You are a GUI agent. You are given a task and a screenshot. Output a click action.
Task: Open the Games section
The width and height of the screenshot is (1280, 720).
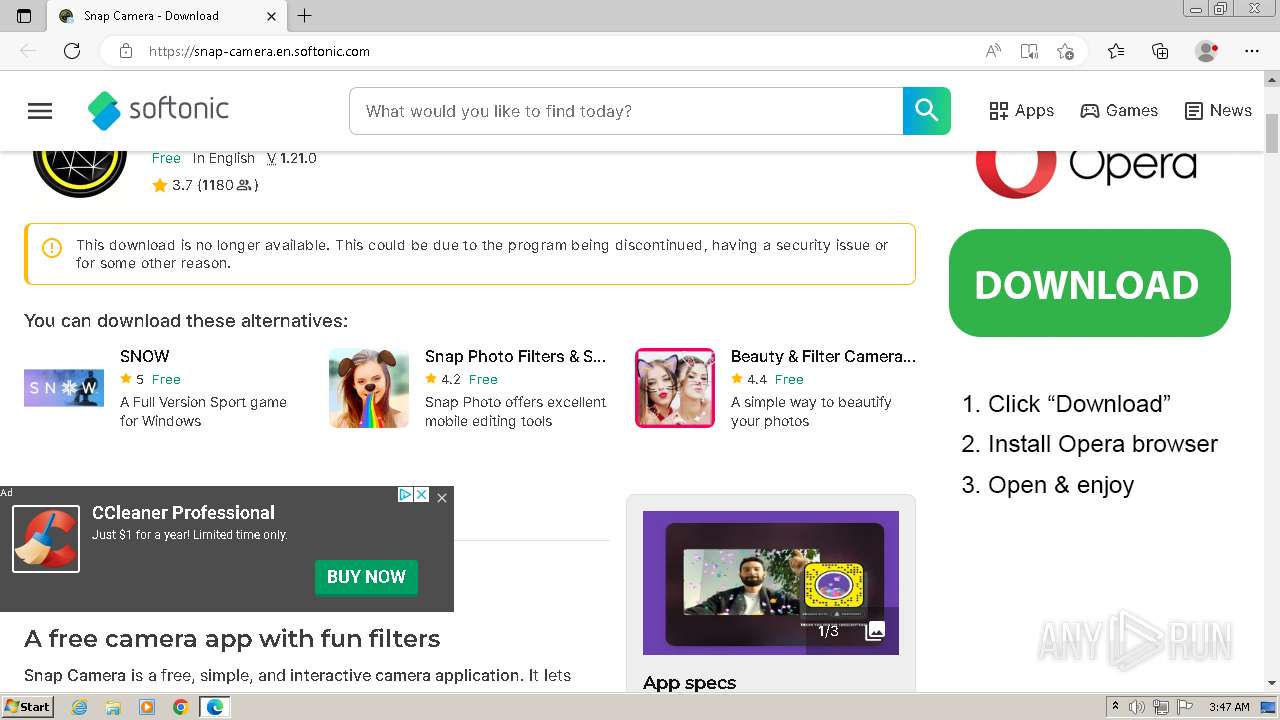pos(1119,111)
